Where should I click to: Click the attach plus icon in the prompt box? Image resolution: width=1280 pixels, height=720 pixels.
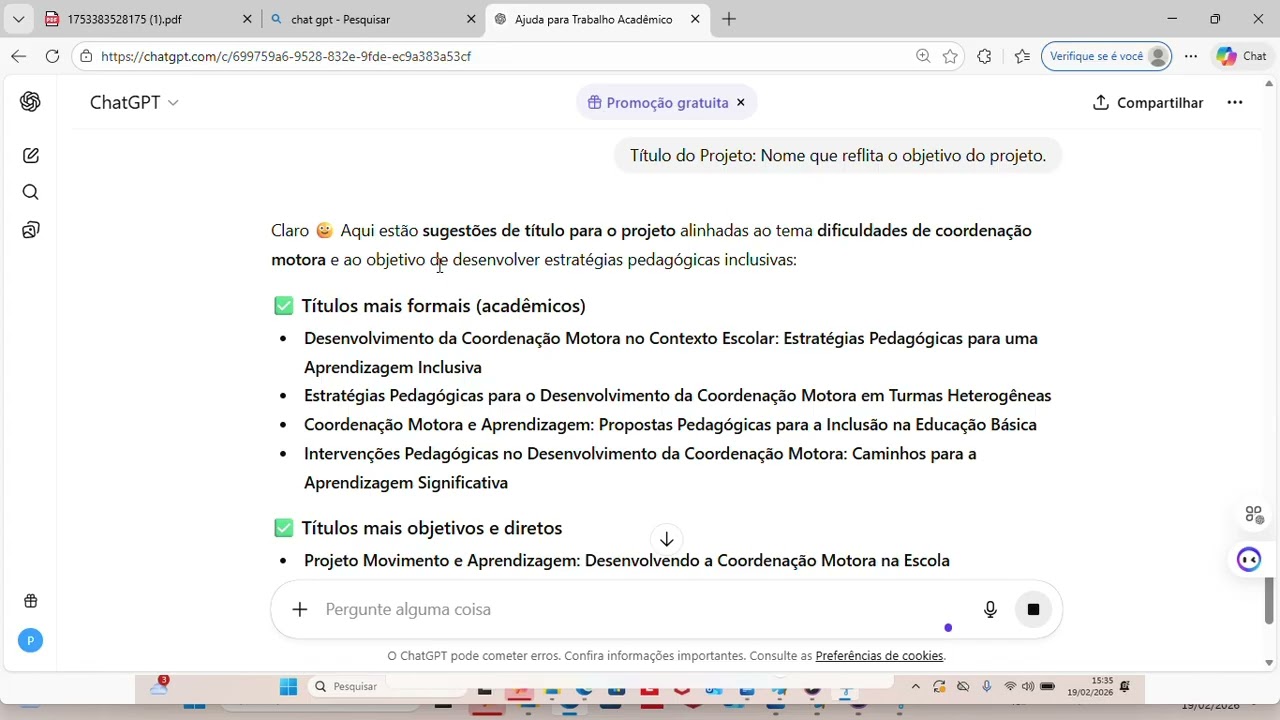click(x=299, y=609)
